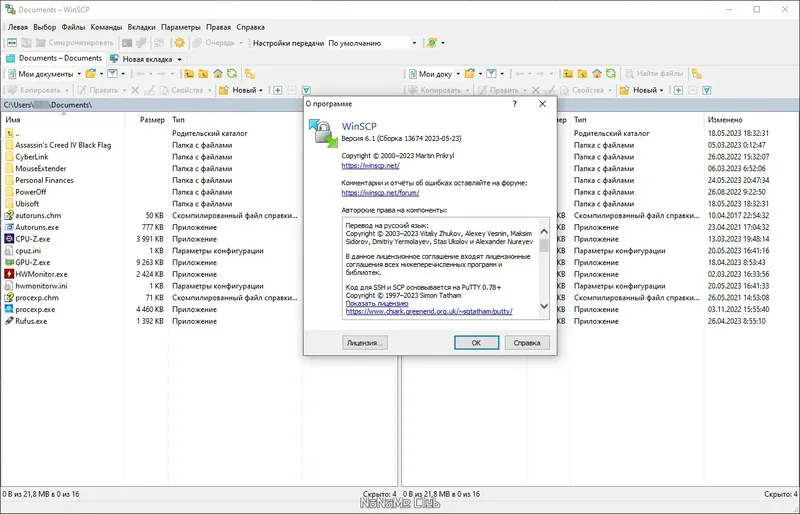Switch to the 'Documents – Documents' tab
This screenshot has height=514, width=800.
click(54, 58)
